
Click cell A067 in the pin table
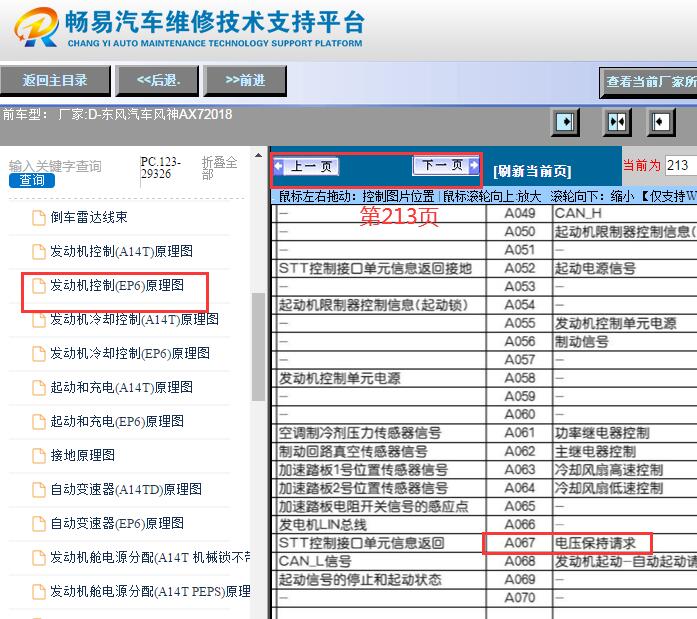coord(519,543)
